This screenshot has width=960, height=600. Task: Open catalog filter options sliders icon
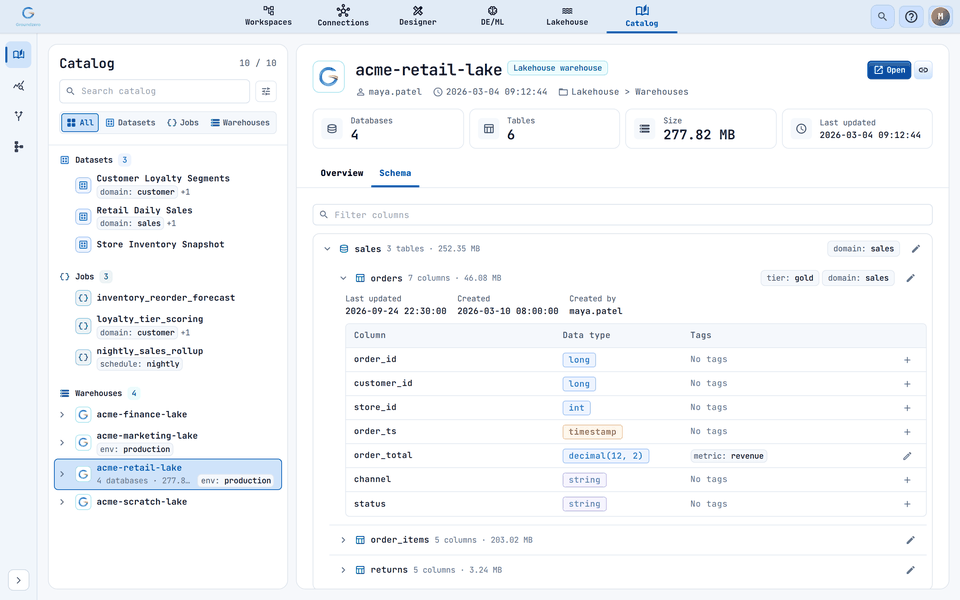266,91
